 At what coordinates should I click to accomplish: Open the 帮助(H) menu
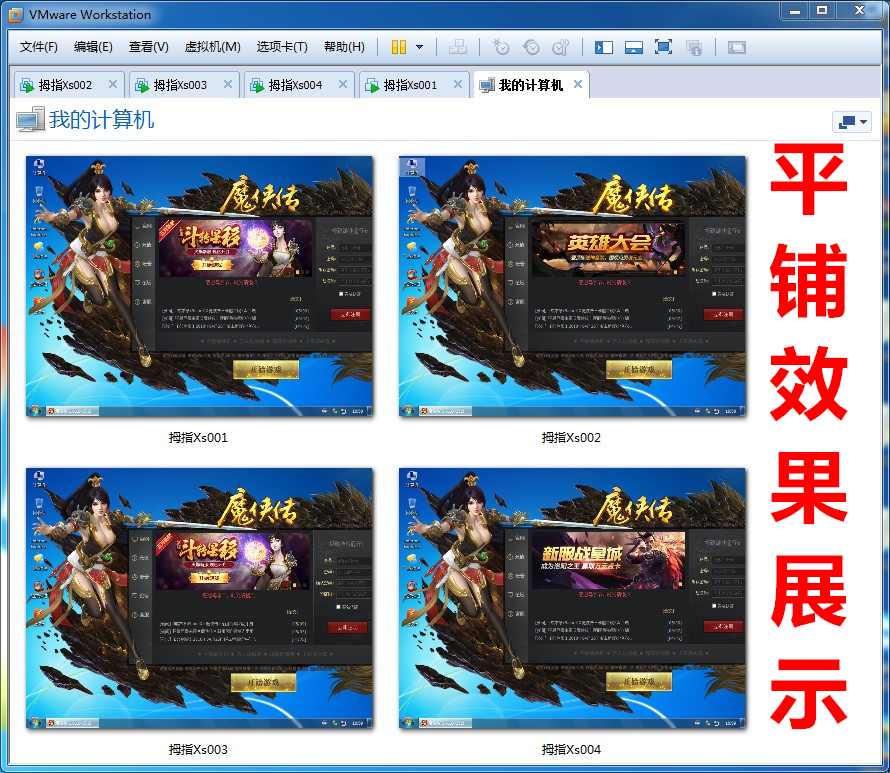[344, 47]
